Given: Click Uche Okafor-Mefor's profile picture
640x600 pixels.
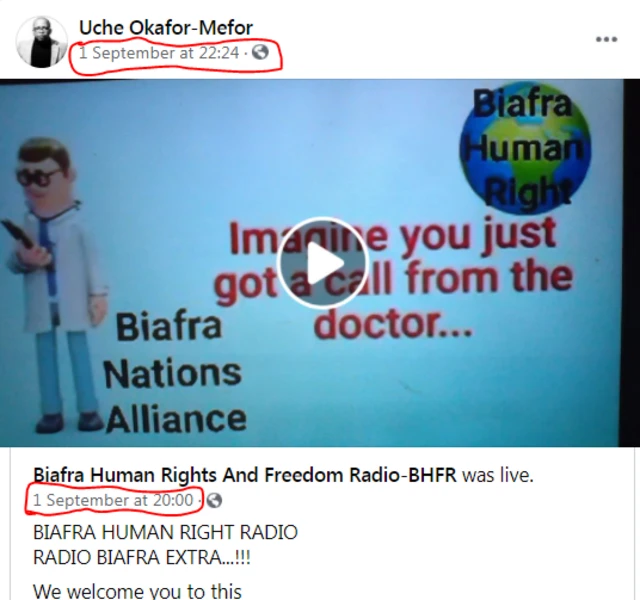Looking at the screenshot, I should click(42, 42).
